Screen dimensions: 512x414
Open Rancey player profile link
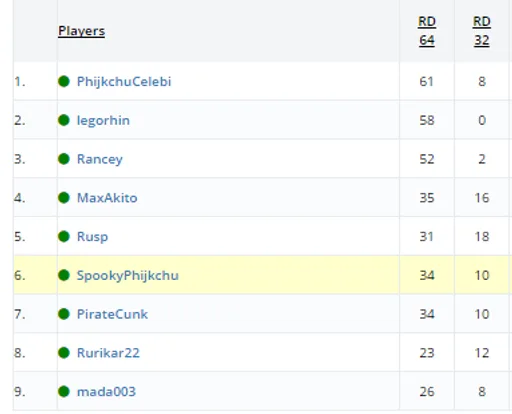click(x=100, y=159)
